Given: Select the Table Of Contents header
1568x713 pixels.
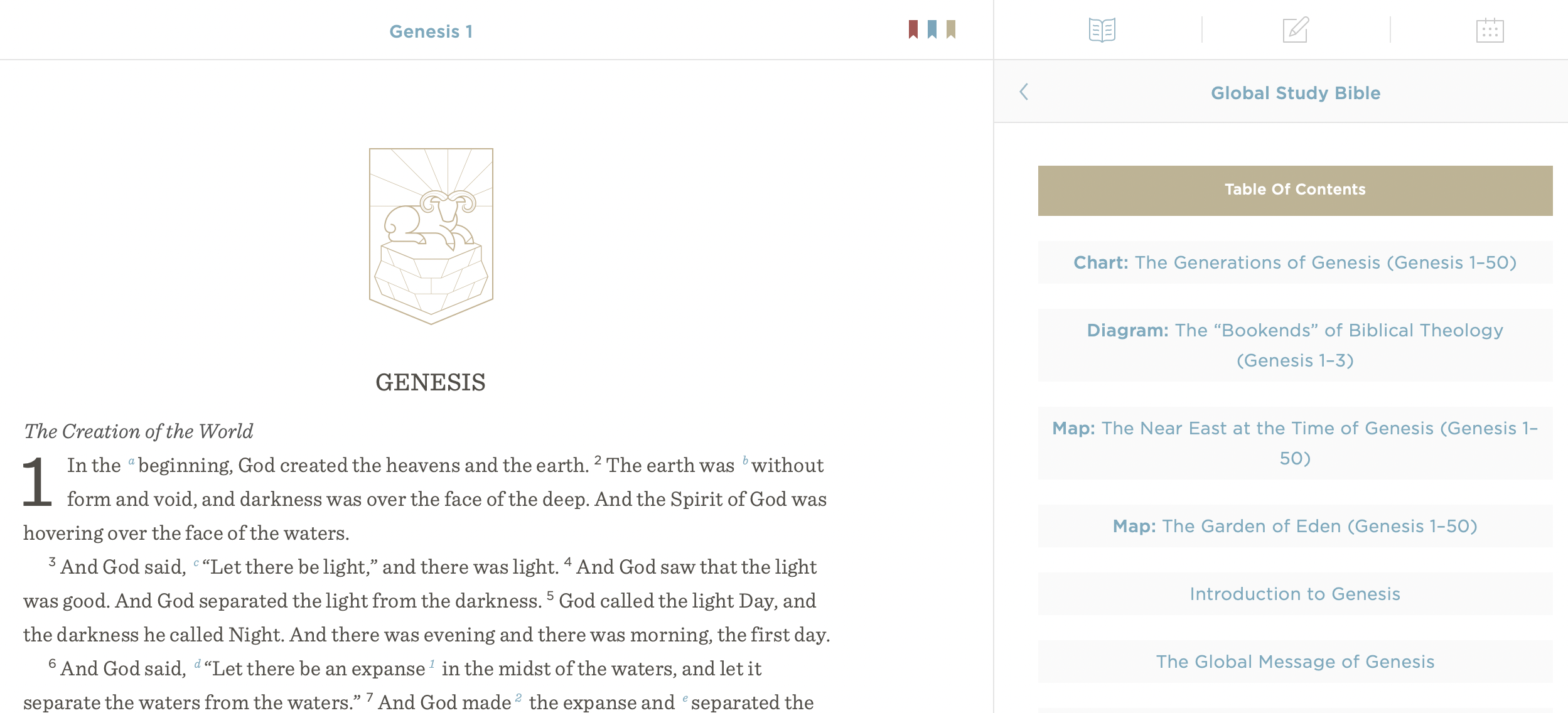Looking at the screenshot, I should pyautogui.click(x=1295, y=189).
